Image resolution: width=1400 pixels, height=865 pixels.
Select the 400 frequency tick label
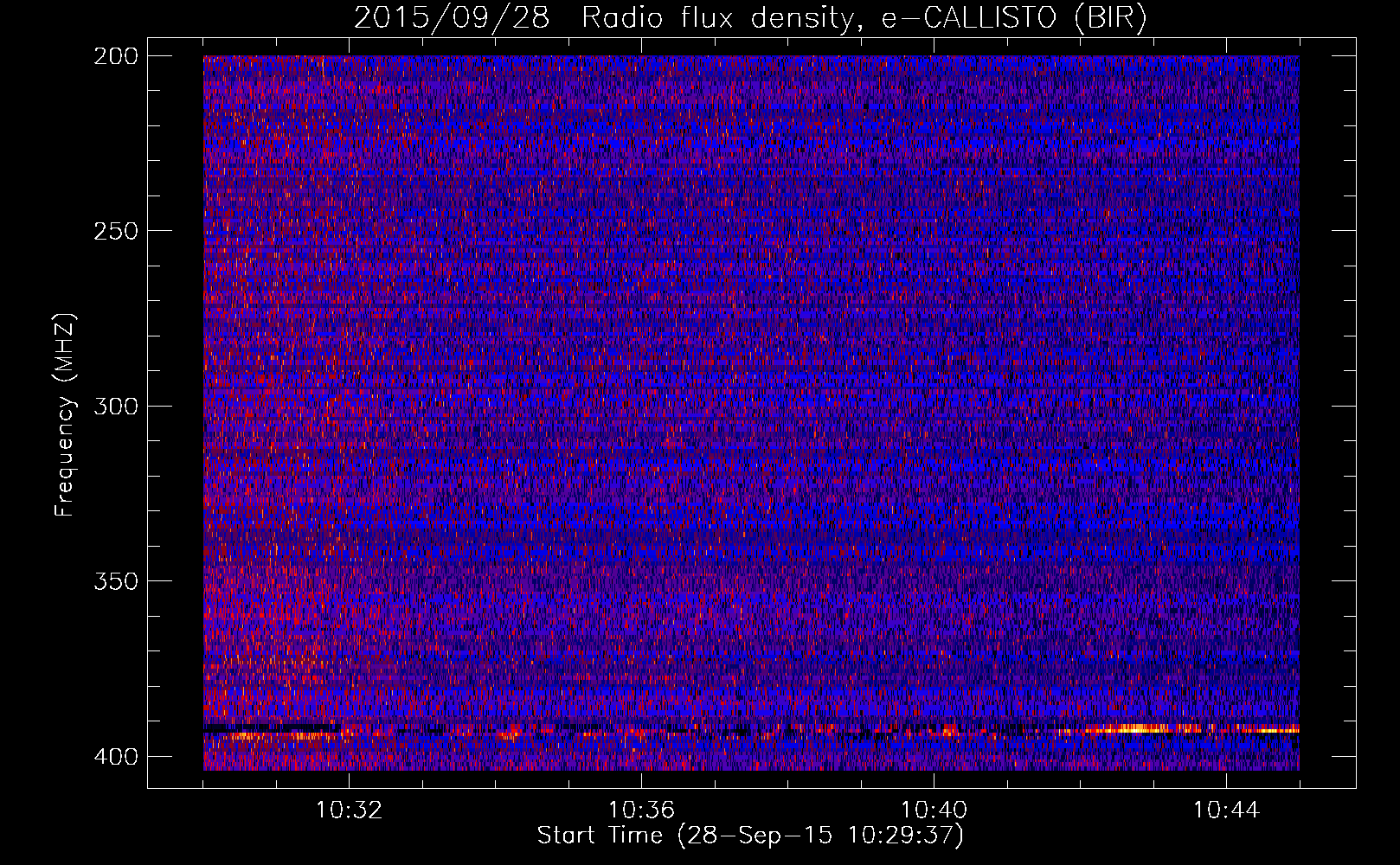pyautogui.click(x=116, y=756)
